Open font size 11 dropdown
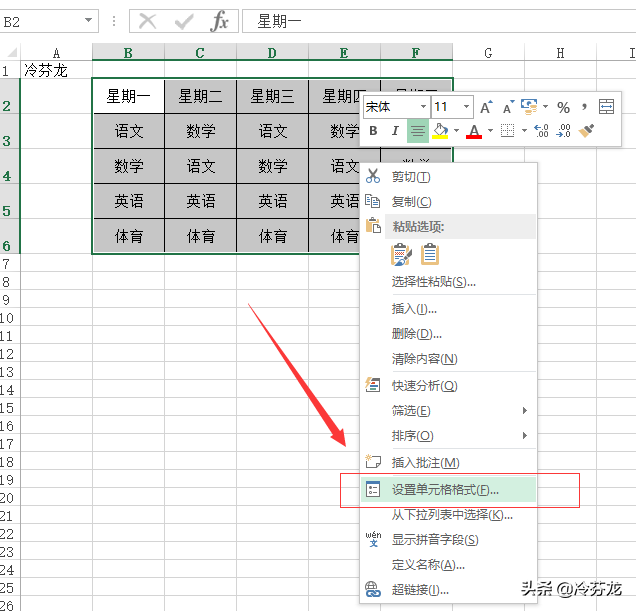The height and width of the screenshot is (611, 636). [x=466, y=107]
